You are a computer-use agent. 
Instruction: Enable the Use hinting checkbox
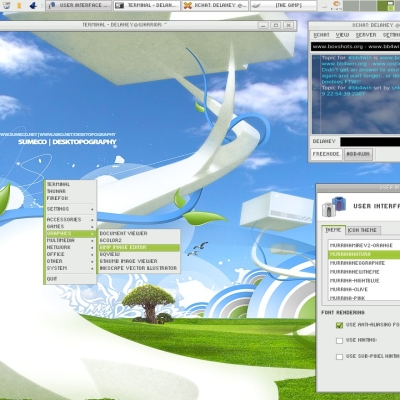coord(339,341)
